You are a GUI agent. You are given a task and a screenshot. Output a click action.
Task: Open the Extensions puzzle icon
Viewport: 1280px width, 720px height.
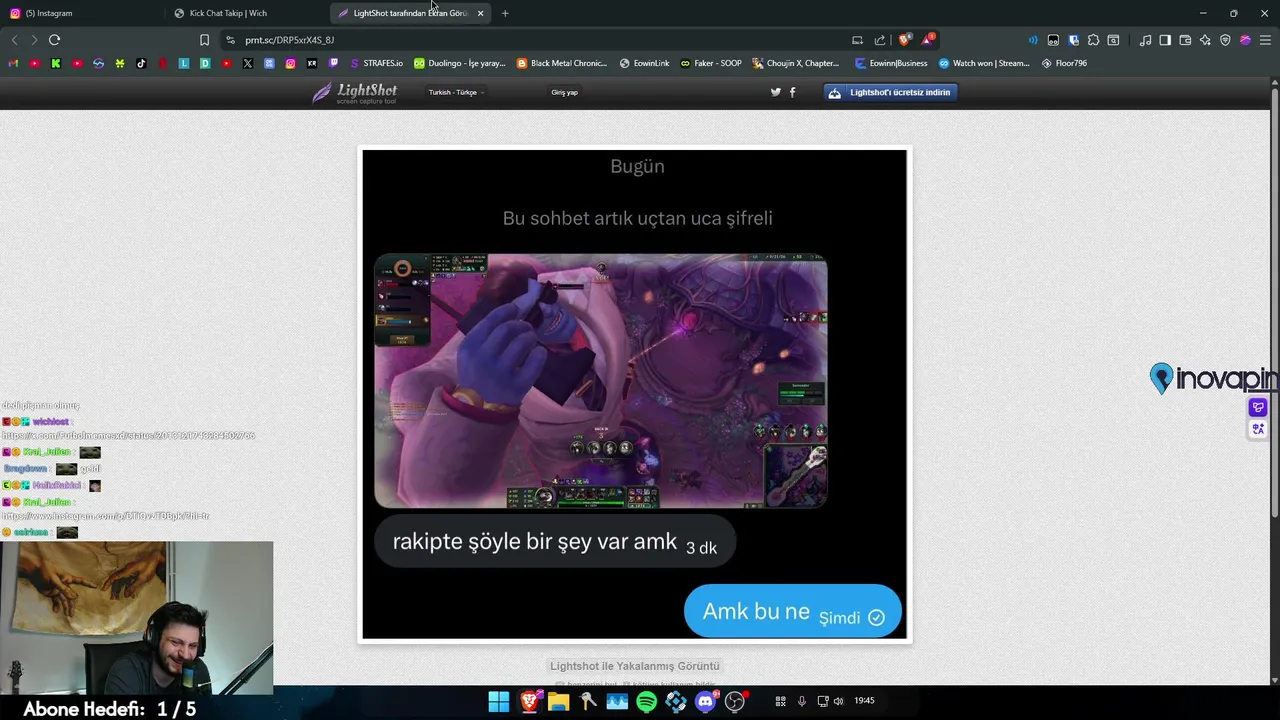click(x=1093, y=40)
